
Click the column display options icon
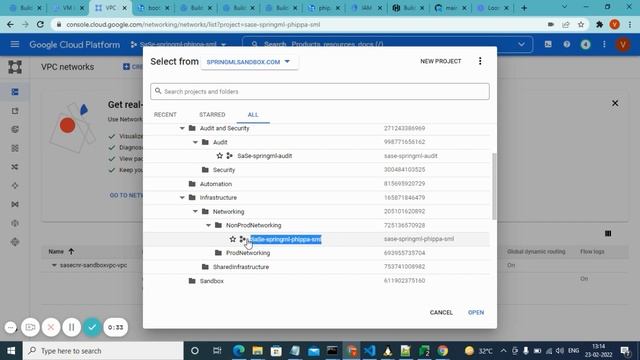click(608, 233)
